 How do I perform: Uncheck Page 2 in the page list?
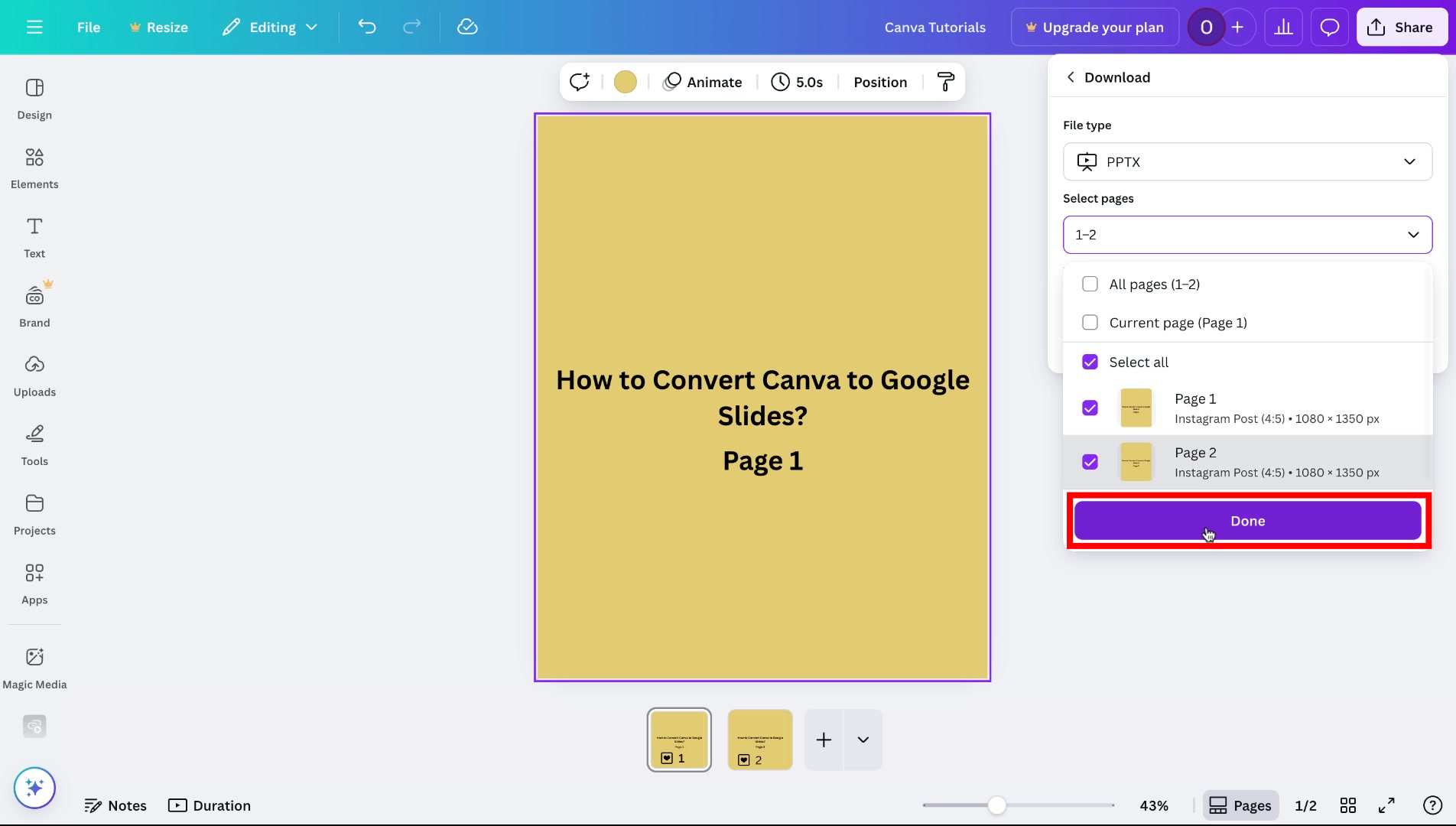click(1090, 461)
